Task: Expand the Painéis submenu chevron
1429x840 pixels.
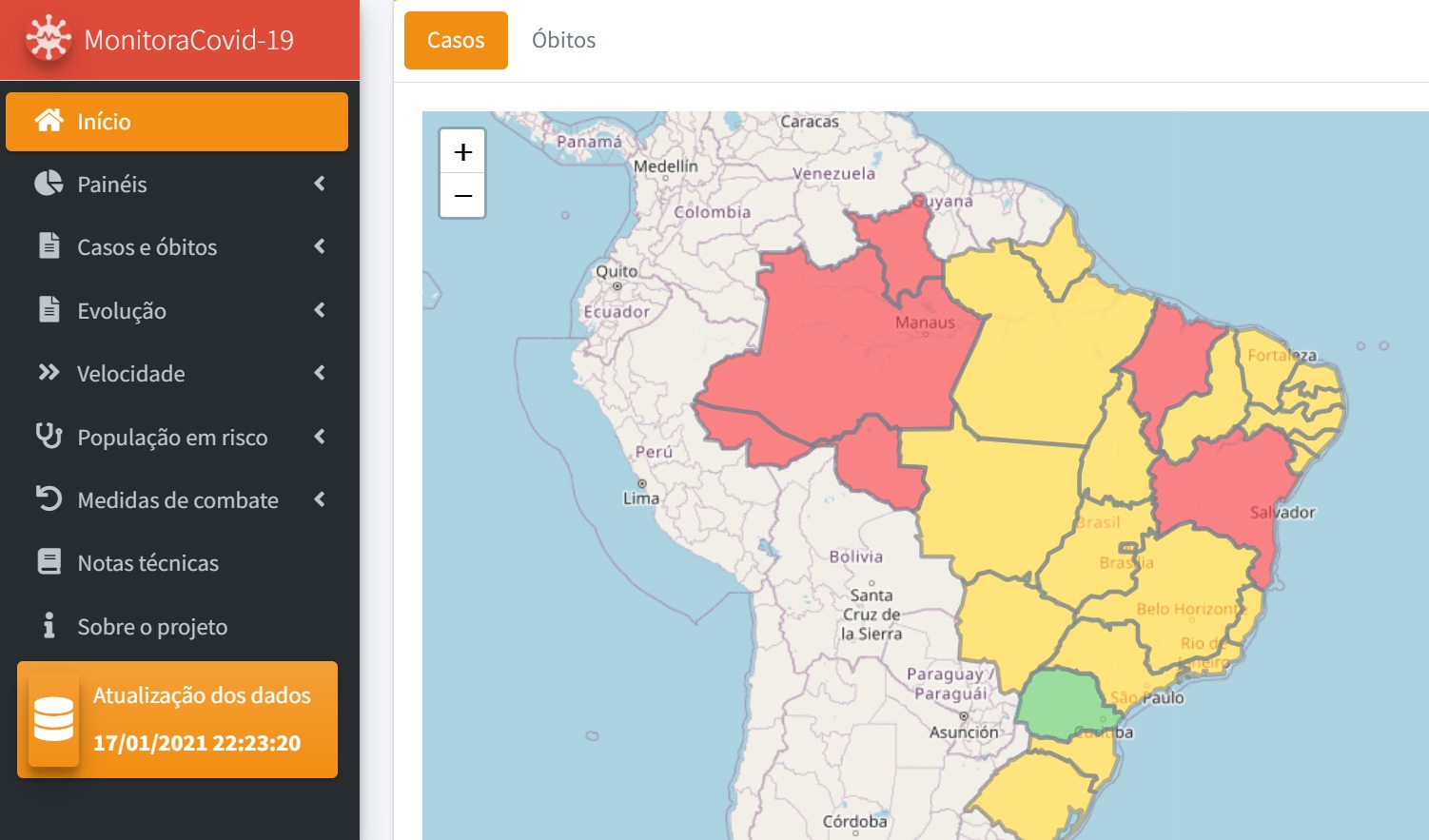Action: [x=320, y=184]
